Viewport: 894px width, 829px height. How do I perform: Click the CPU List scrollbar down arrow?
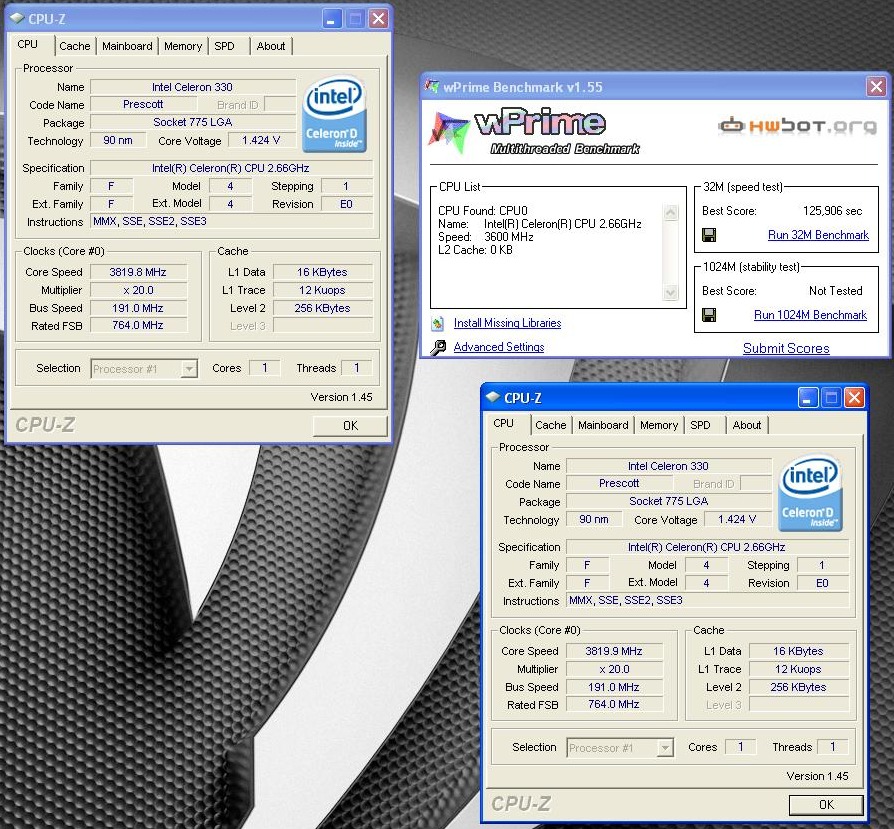pyautogui.click(x=671, y=292)
